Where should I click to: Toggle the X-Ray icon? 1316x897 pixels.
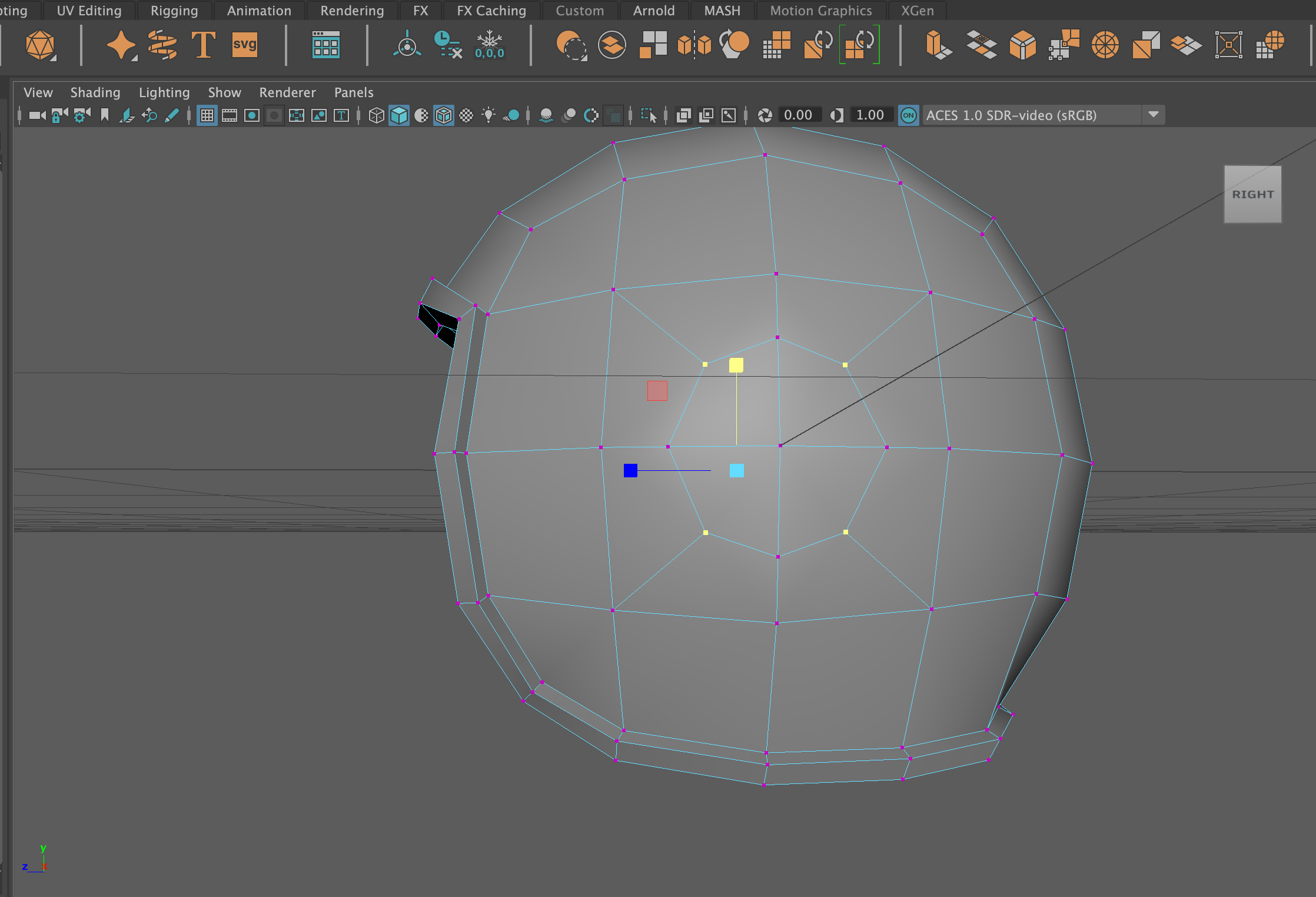(684, 115)
